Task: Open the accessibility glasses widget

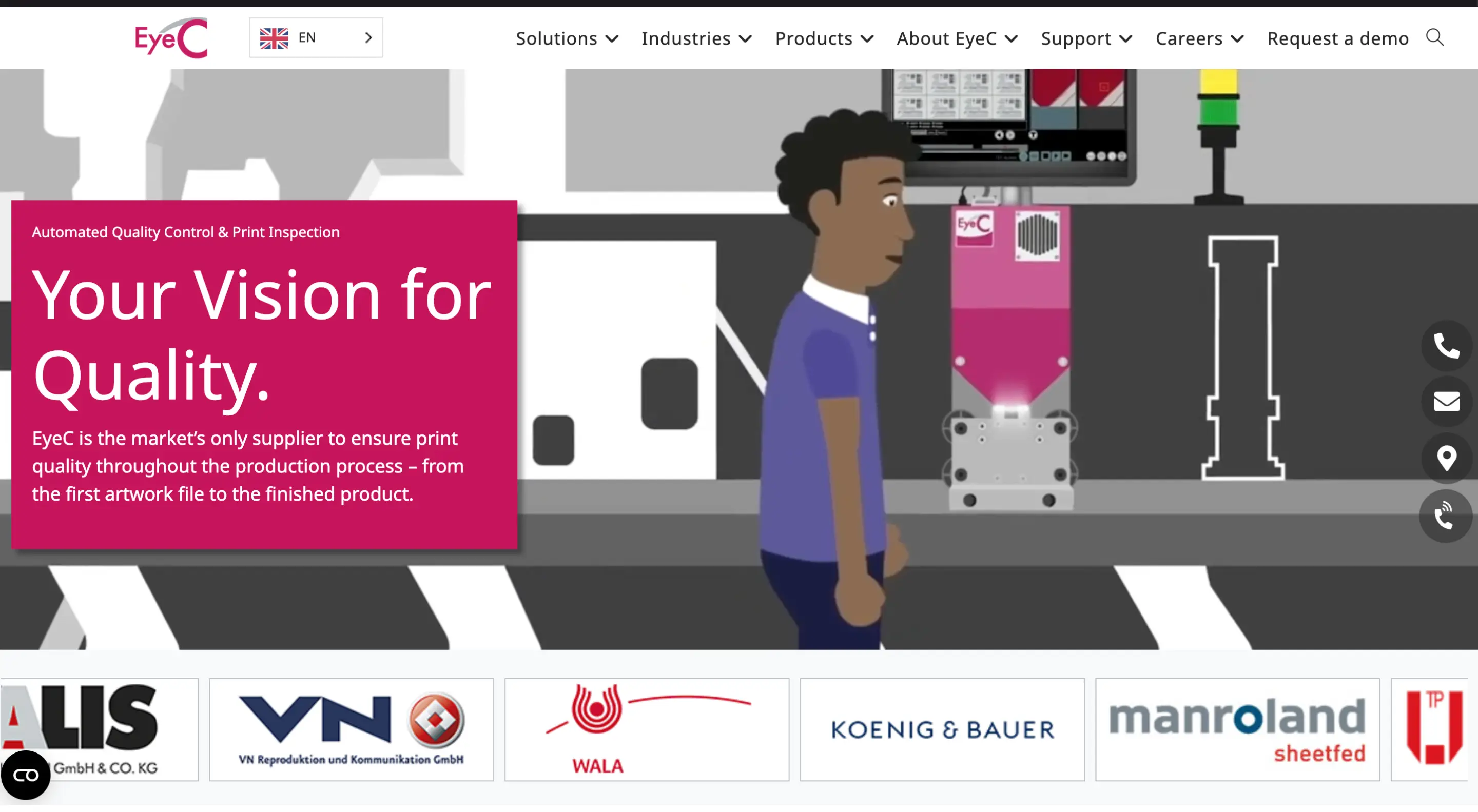Action: tap(25, 775)
